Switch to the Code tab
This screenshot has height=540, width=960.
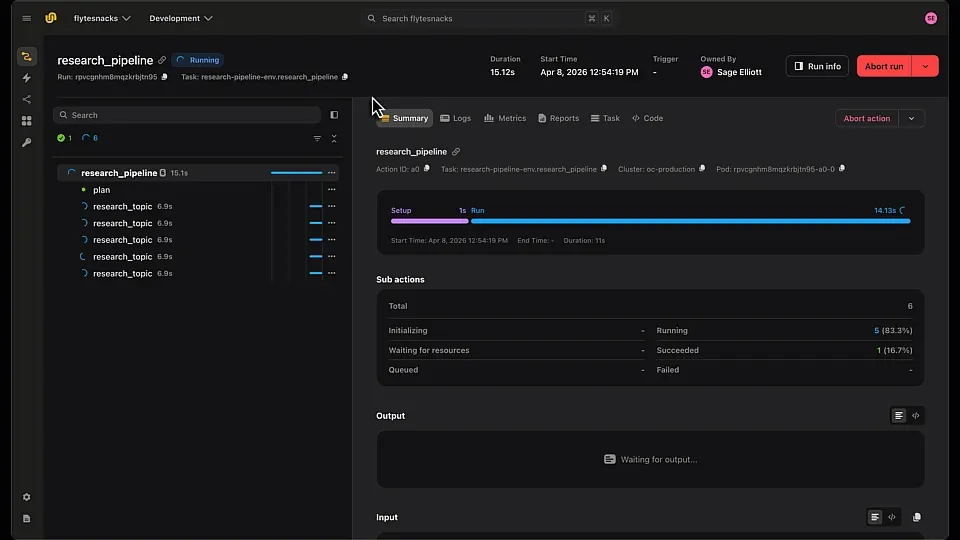click(648, 118)
